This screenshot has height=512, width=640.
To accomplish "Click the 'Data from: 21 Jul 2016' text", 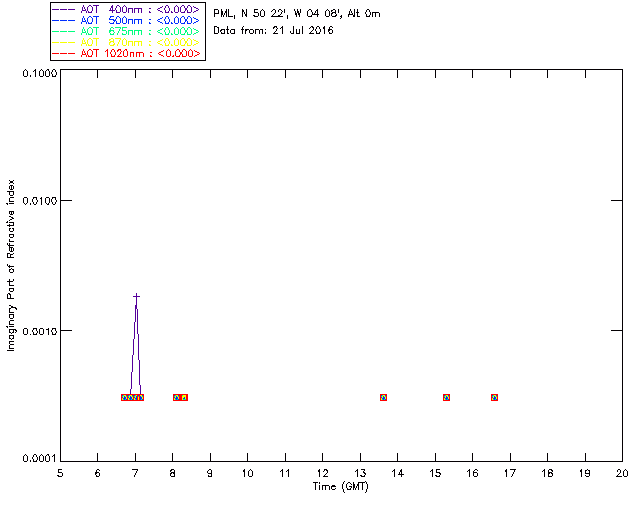I will point(273,30).
